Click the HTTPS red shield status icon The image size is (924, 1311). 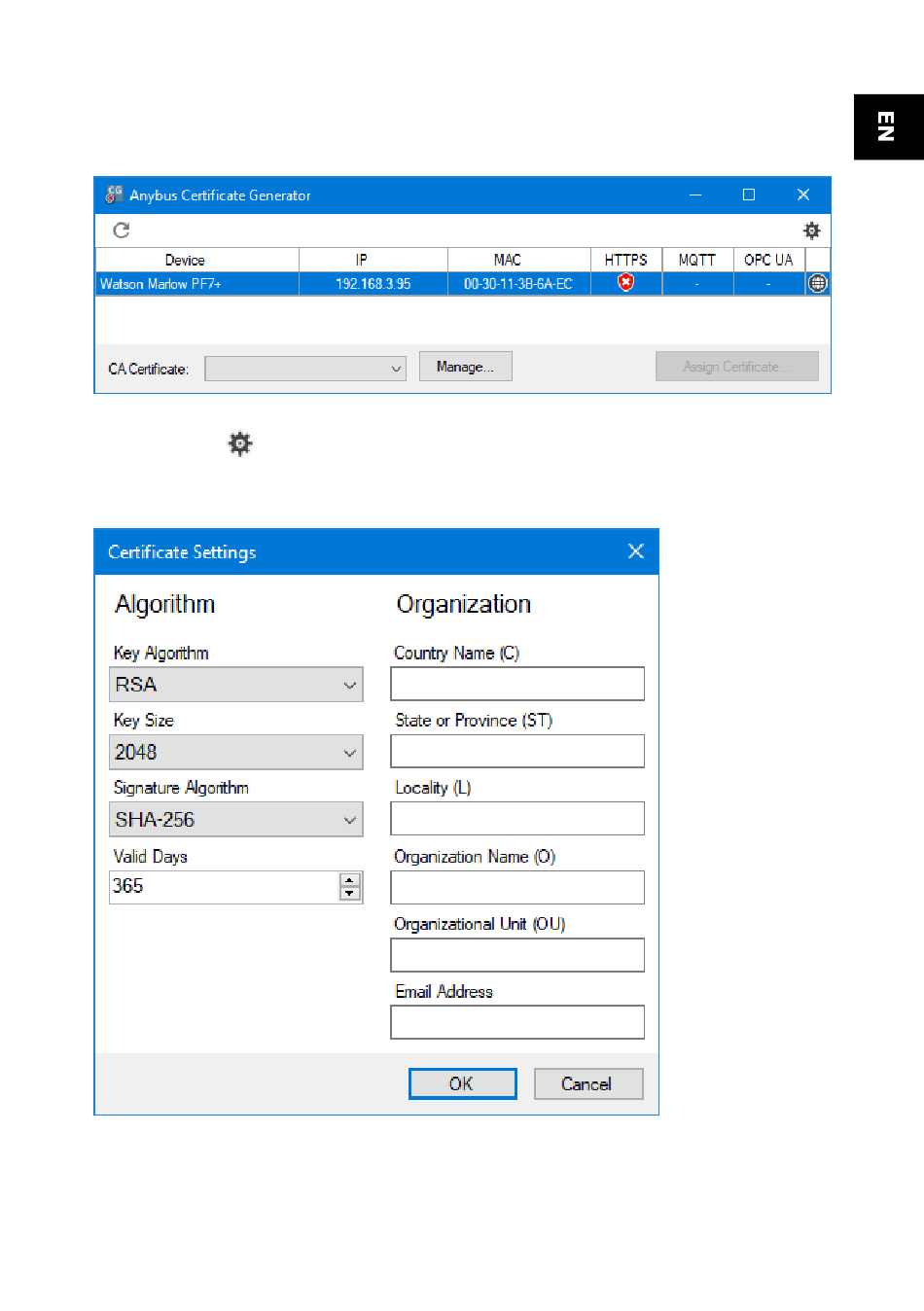pos(626,282)
